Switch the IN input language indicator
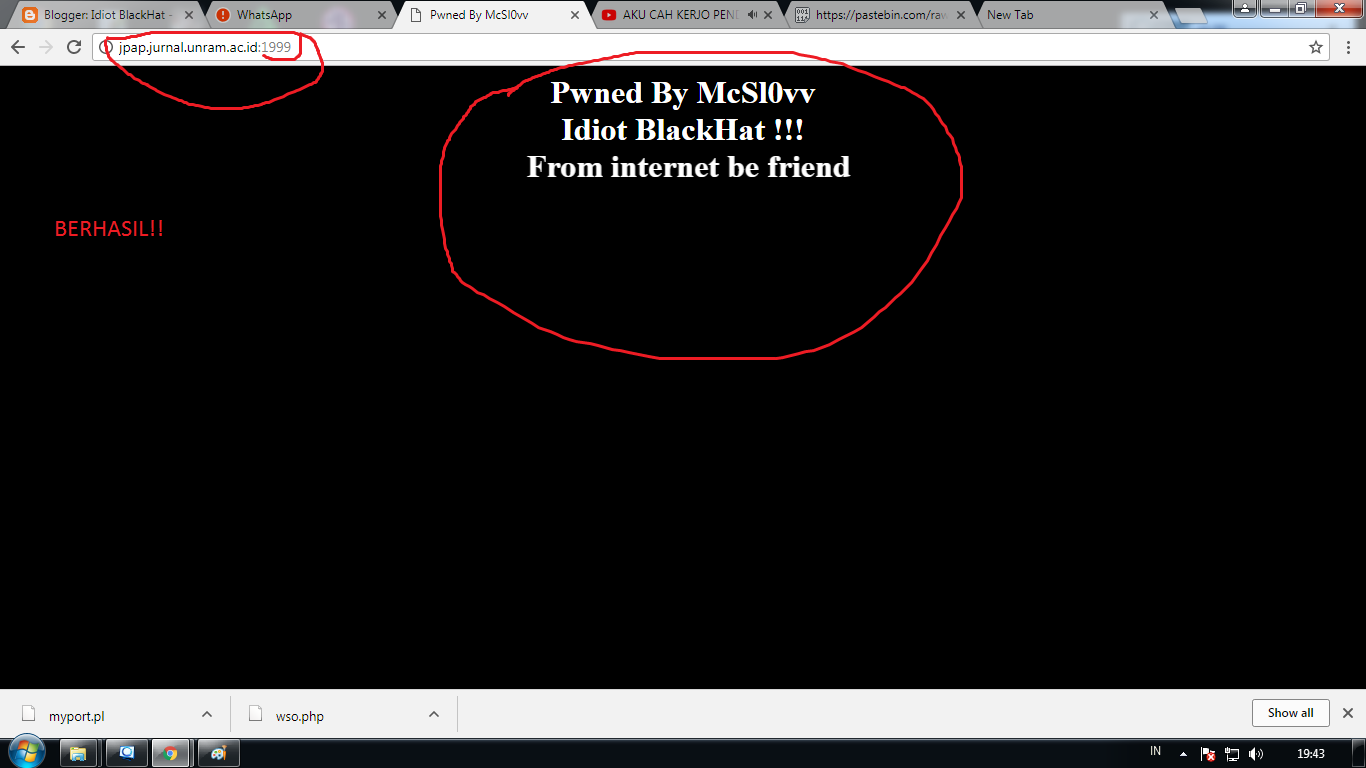Viewport: 1366px width, 768px height. coord(1154,752)
